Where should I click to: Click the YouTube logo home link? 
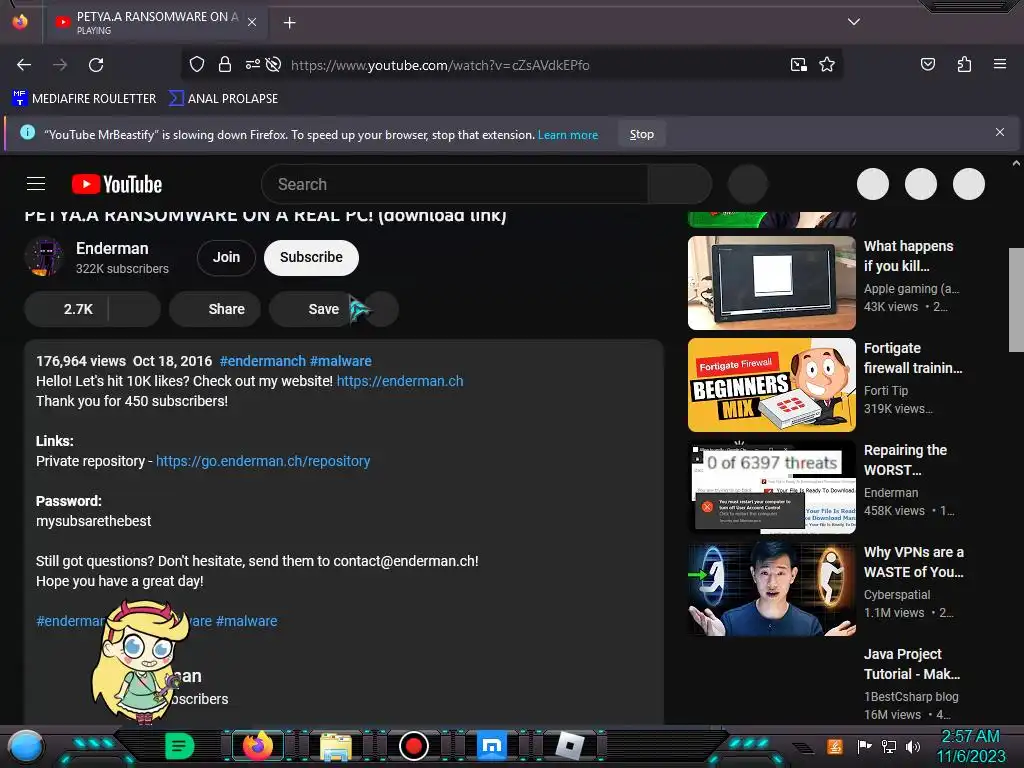point(117,184)
